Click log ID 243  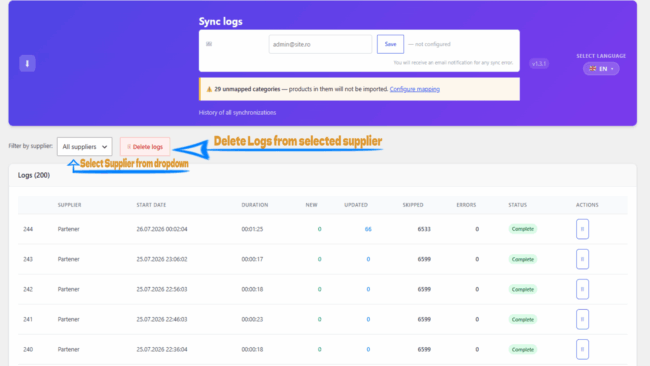(x=28, y=259)
